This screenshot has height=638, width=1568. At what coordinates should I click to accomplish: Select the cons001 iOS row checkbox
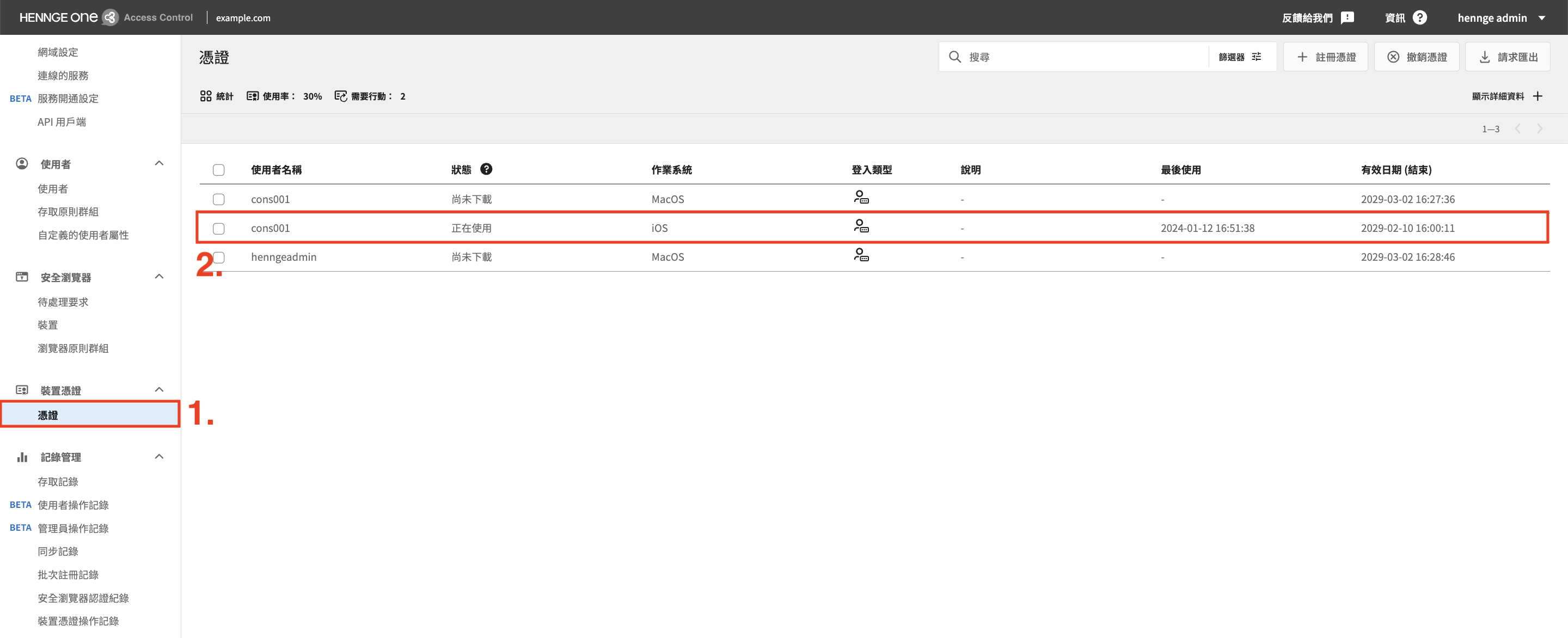(x=218, y=228)
